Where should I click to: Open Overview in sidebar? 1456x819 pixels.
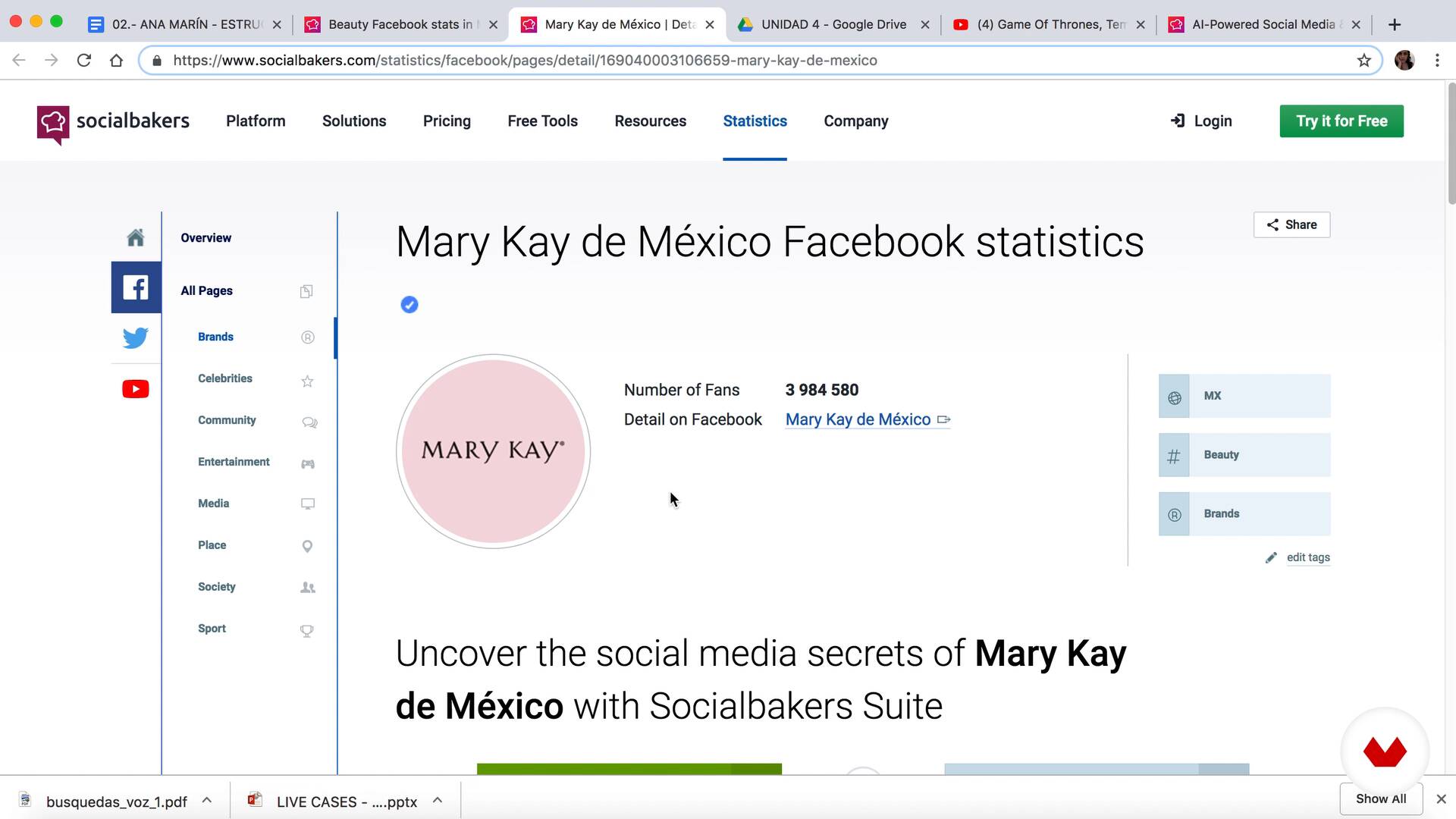[206, 238]
